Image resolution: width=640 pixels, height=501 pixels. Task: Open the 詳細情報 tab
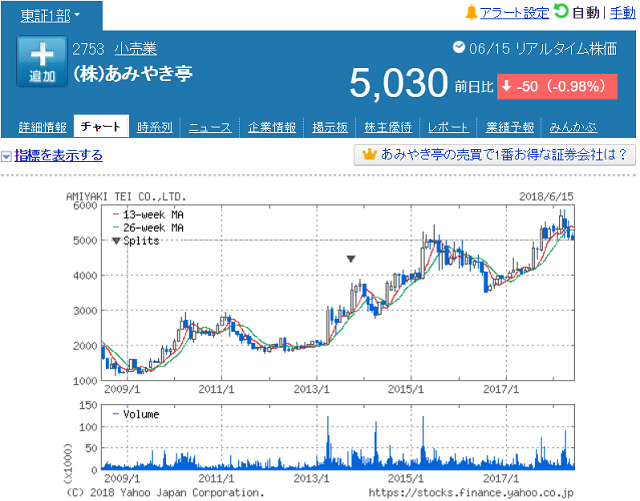42,127
